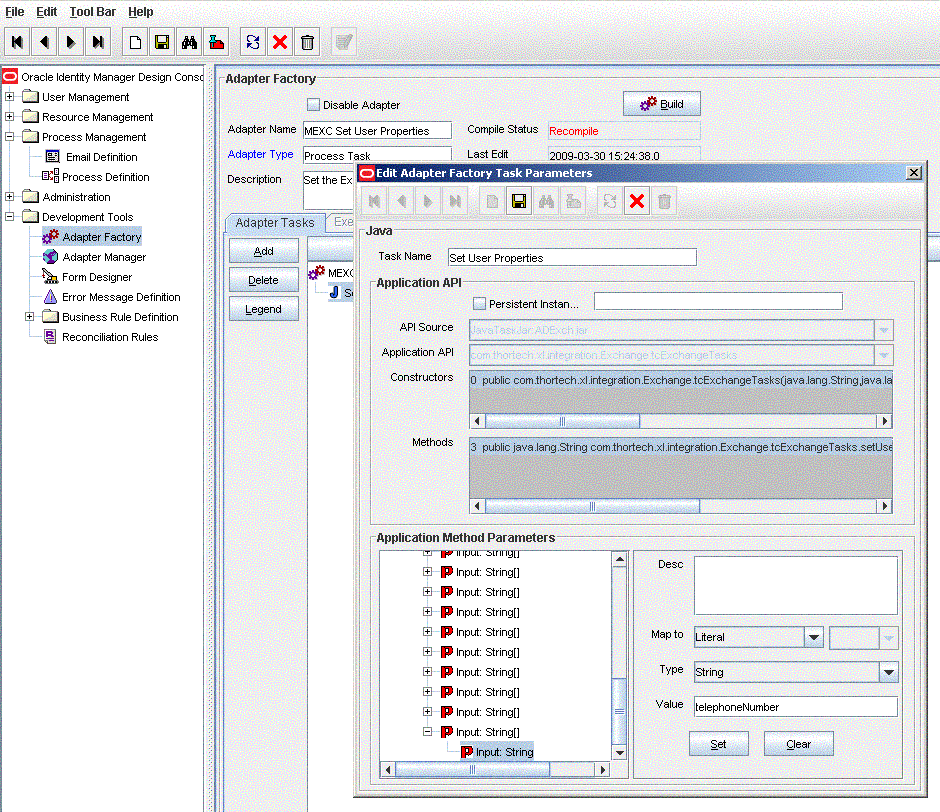Click the red X in main toolbar
Image resolution: width=940 pixels, height=812 pixels.
tap(280, 42)
